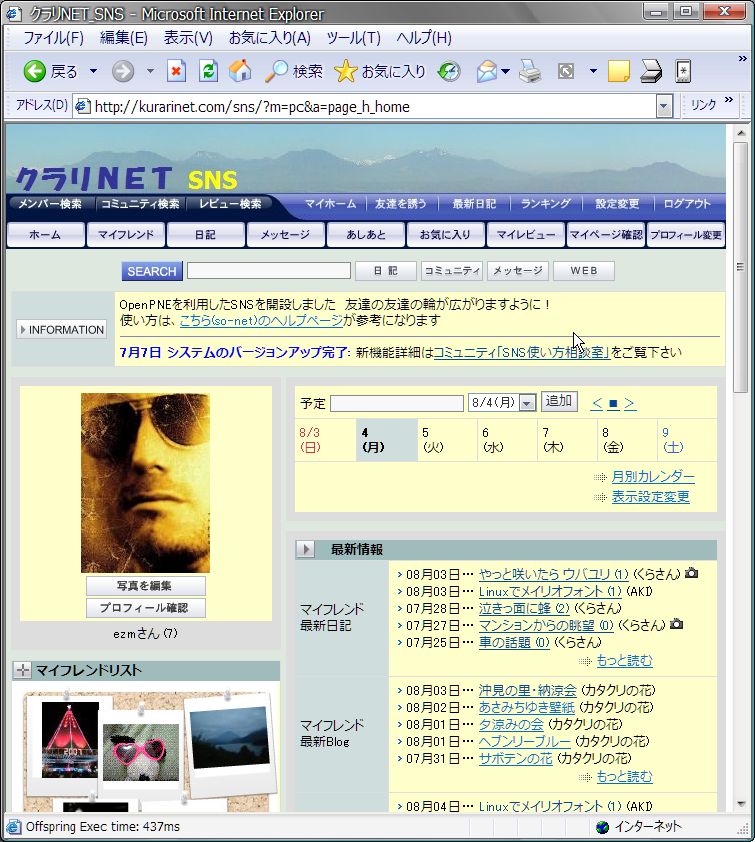The image size is (755, 842).
Task: Open the 月別カレンダー link
Action: click(x=653, y=476)
